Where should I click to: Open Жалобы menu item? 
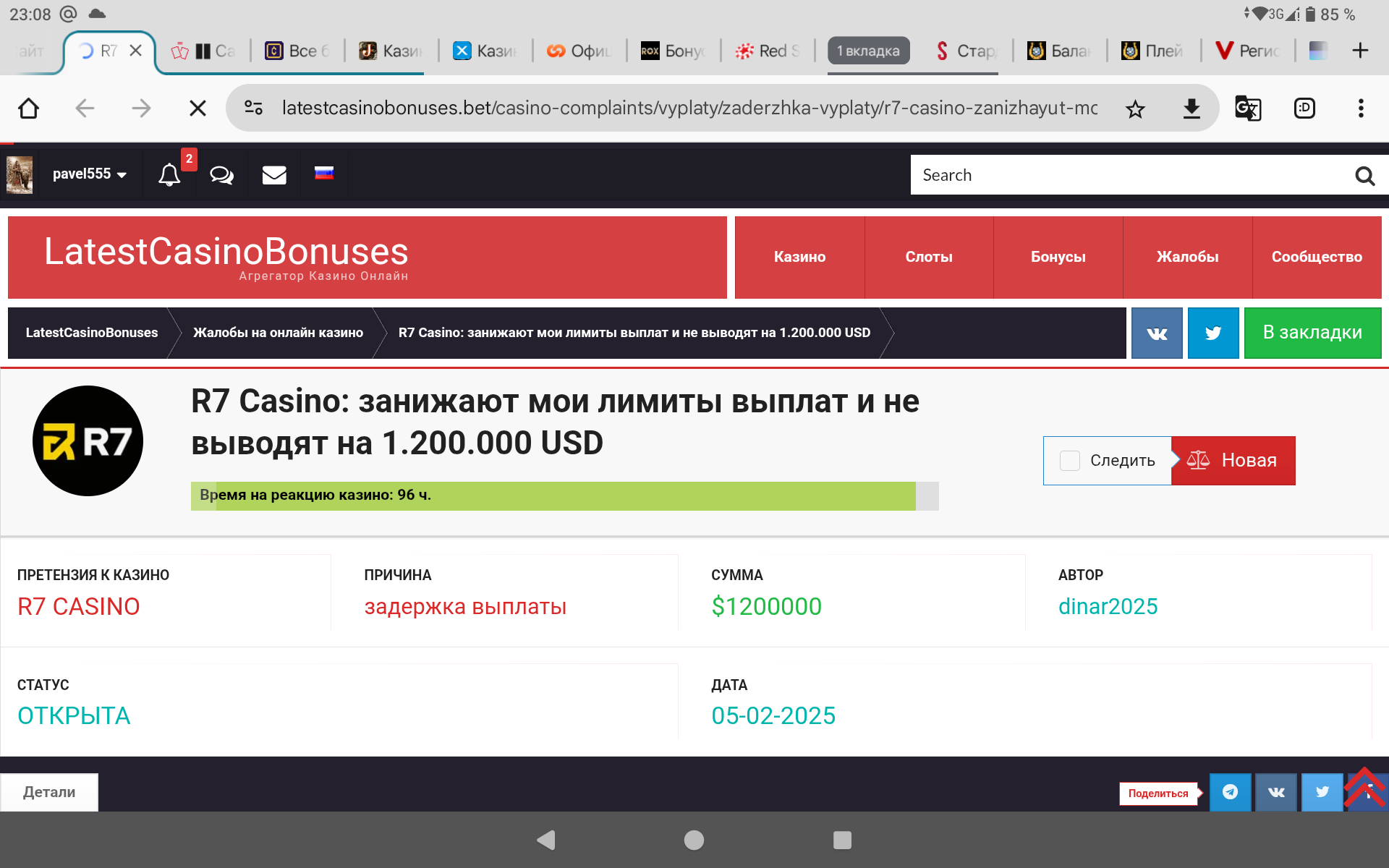1187,257
